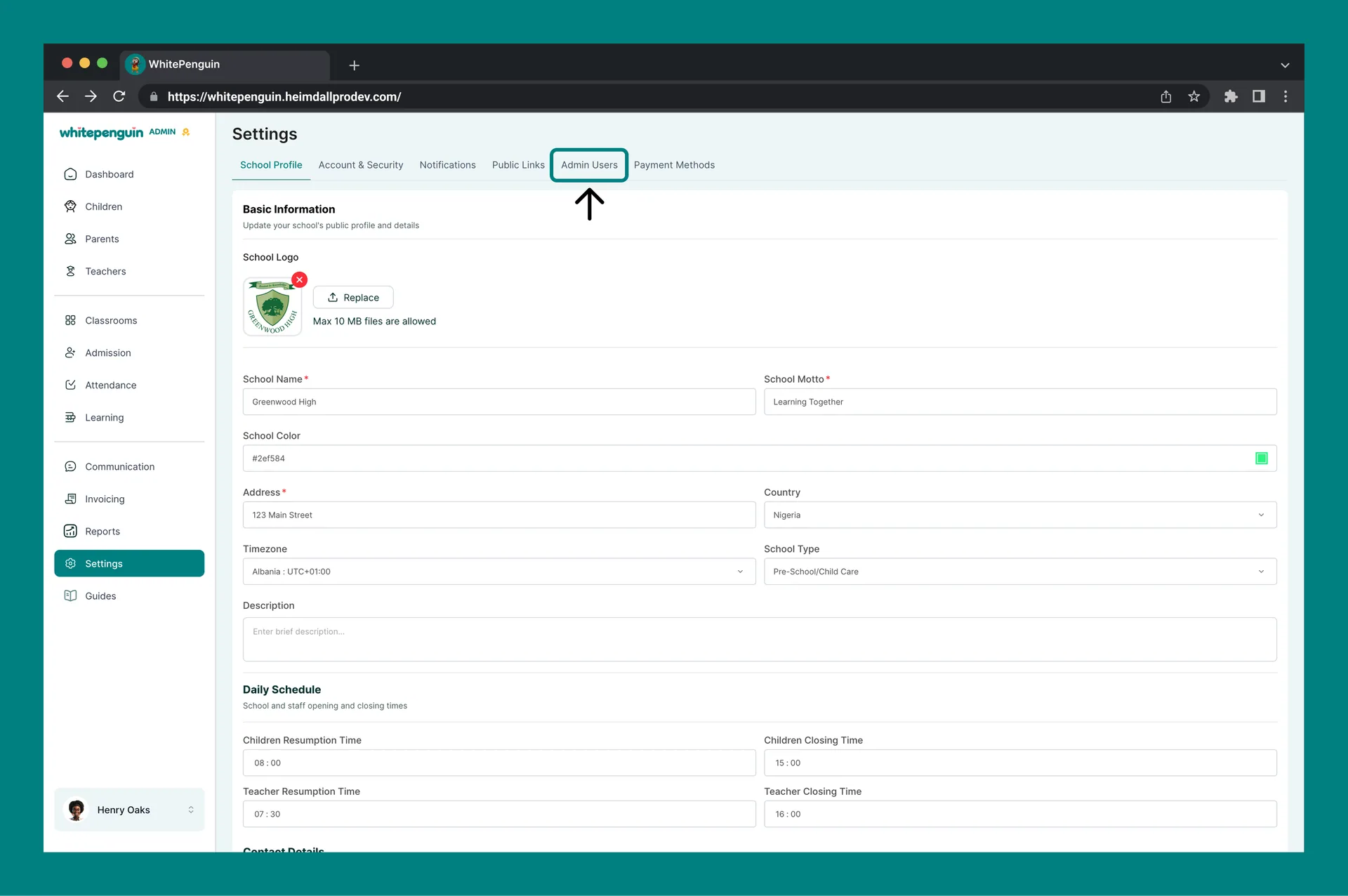Open the green school color swatch
Image resolution: width=1348 pixels, height=896 pixels.
[1262, 459]
